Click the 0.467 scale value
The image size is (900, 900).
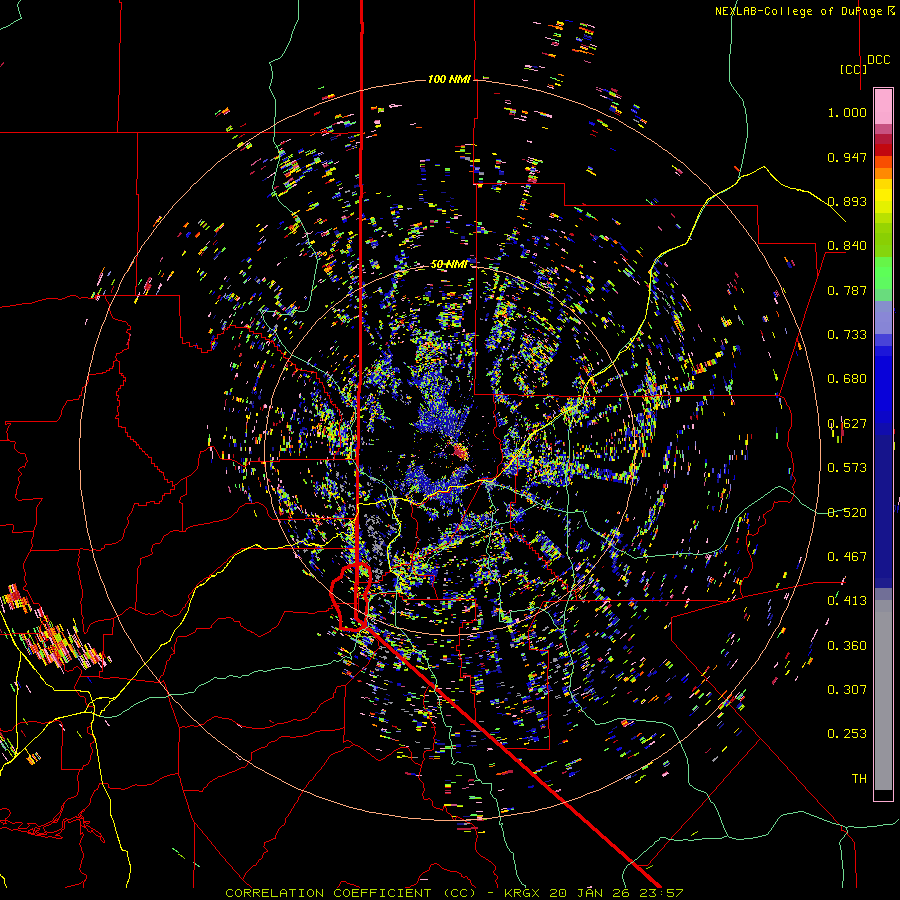[x=847, y=557]
